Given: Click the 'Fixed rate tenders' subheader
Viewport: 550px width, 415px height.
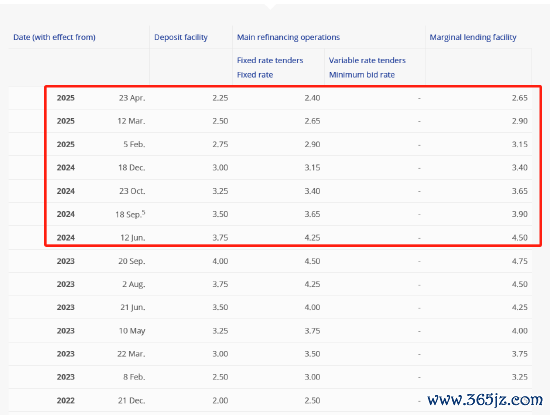Looking at the screenshot, I should point(270,60).
